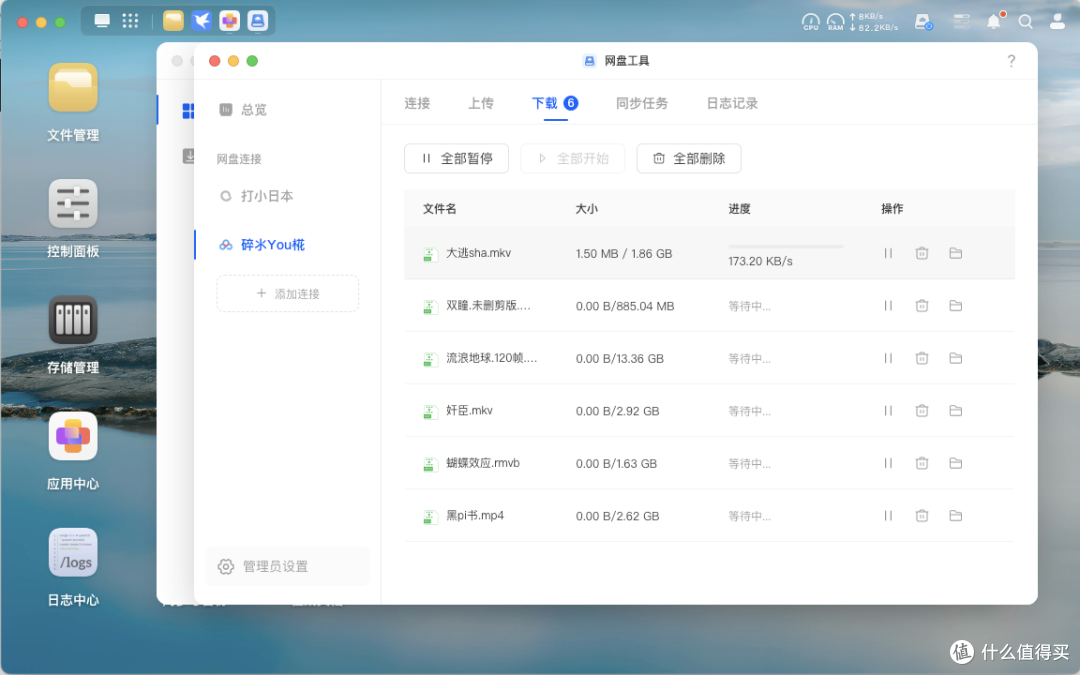Switch to 网盘工具 in top taskbar
This screenshot has width=1080, height=675.
258,21
